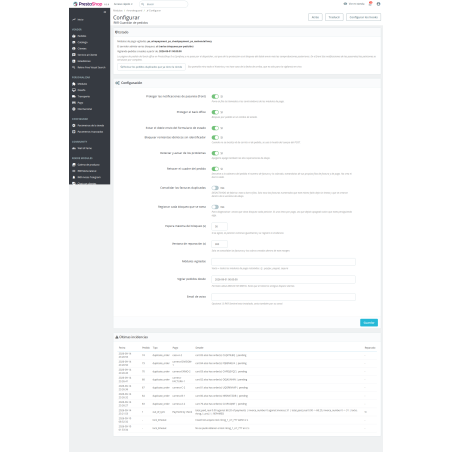This screenshot has height=452, width=452.
Task: Click the Configurar page title text
Action: (126, 17)
